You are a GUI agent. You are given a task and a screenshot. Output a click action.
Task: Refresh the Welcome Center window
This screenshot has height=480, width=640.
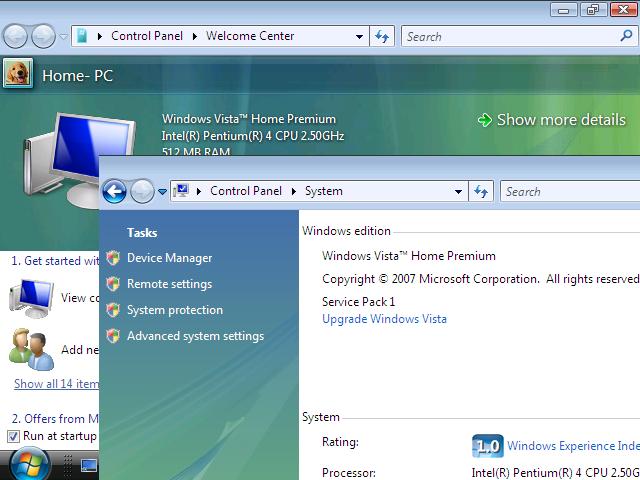[382, 36]
